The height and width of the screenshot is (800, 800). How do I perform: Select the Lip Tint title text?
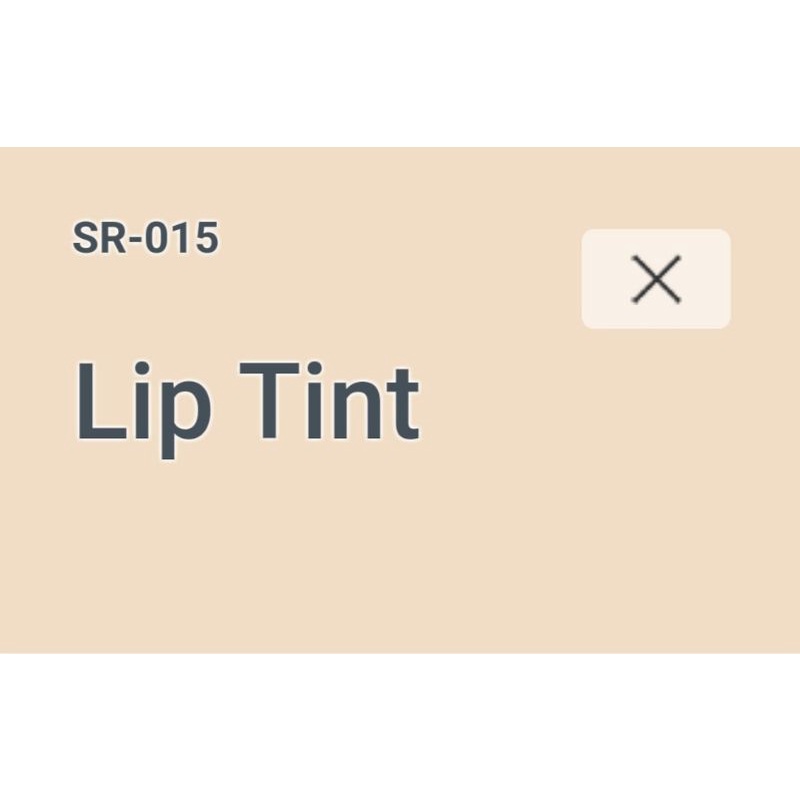point(247,403)
